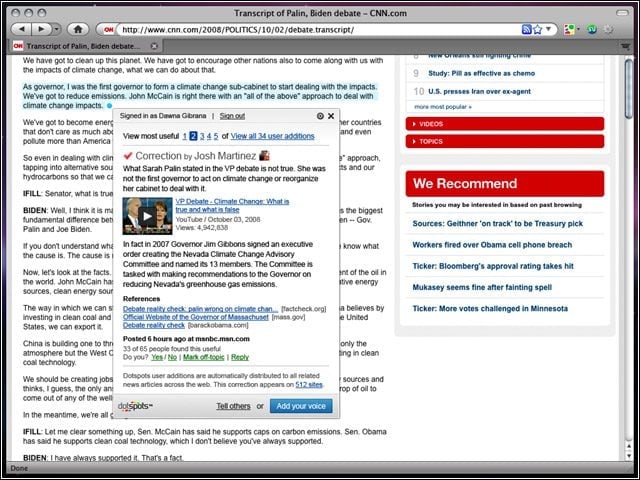
Task: Click the scrollbar up arrow
Action: click(x=629, y=447)
